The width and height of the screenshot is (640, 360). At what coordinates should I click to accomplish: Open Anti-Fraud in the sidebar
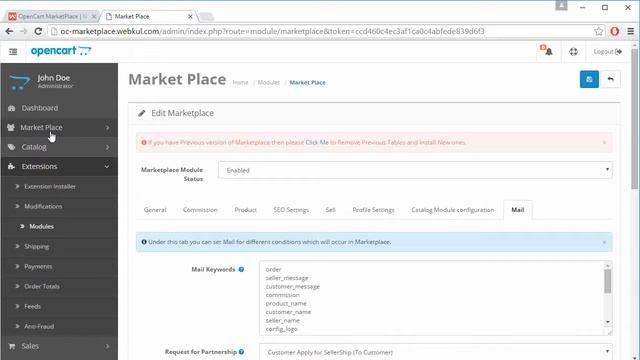(39, 327)
